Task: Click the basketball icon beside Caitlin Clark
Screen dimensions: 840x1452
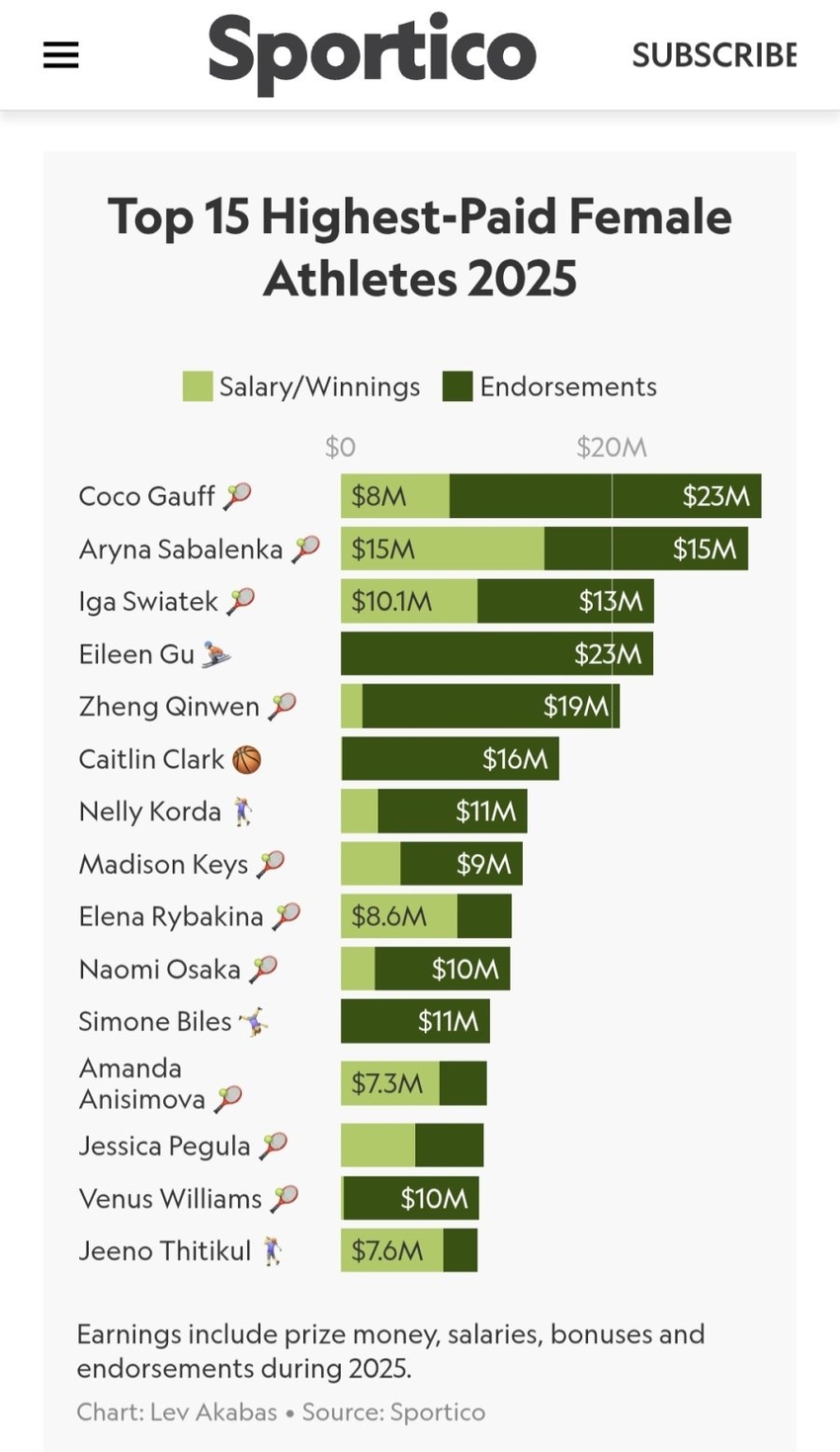Action: [246, 759]
